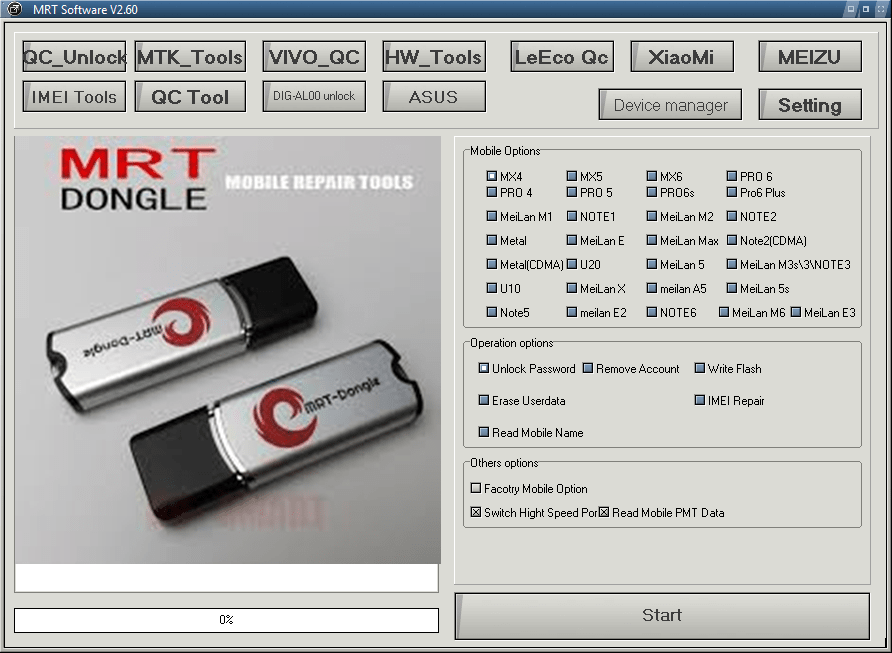Image resolution: width=892 pixels, height=653 pixels.
Task: Check the PRO 6 model
Action: click(x=732, y=176)
